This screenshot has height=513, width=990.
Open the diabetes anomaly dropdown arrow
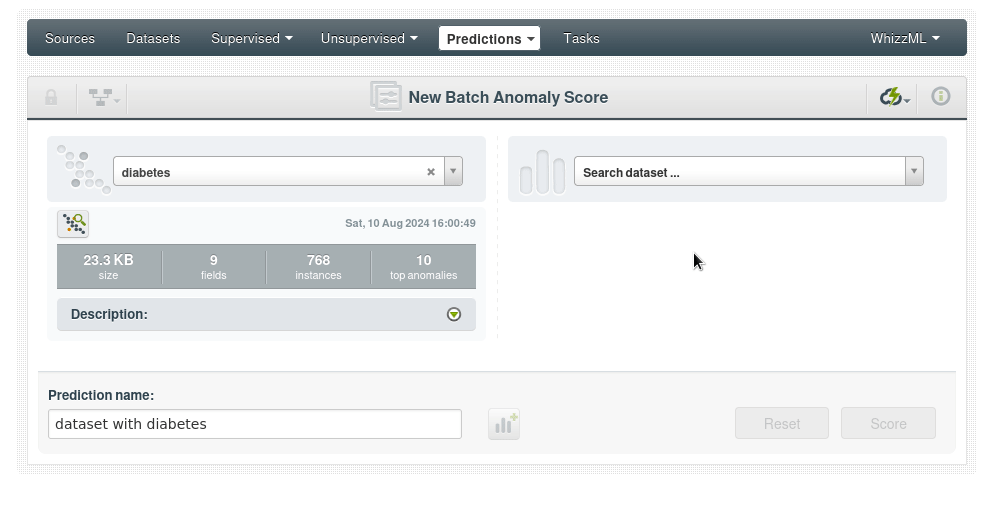coord(453,172)
